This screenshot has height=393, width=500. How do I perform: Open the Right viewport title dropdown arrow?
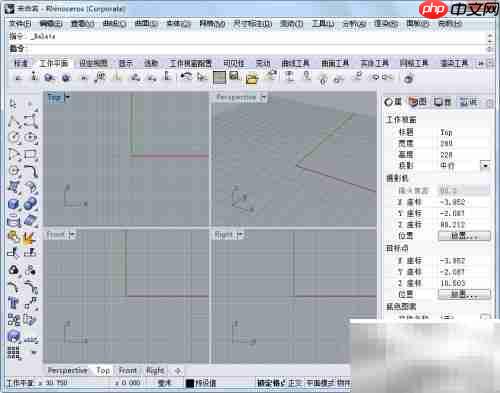(240, 235)
